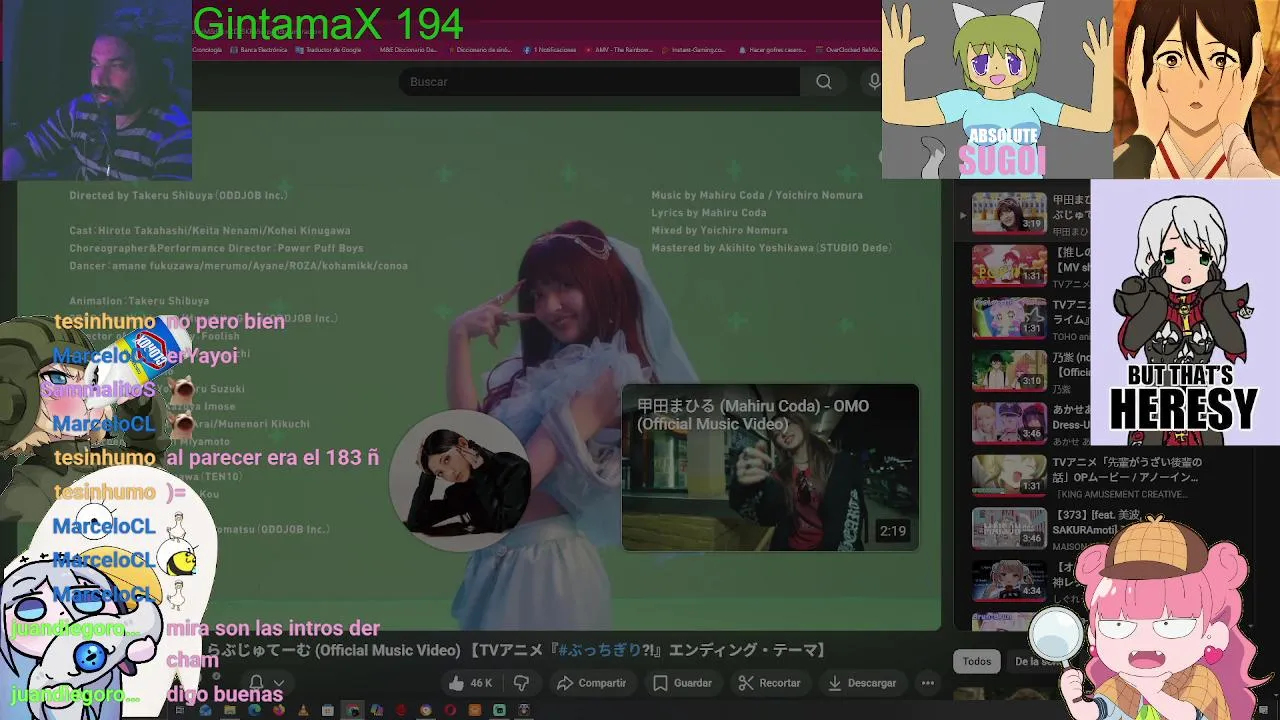The height and width of the screenshot is (720, 1280).
Task: Click the #ぶっちぎり?! hashtag in the title
Action: click(x=598, y=650)
